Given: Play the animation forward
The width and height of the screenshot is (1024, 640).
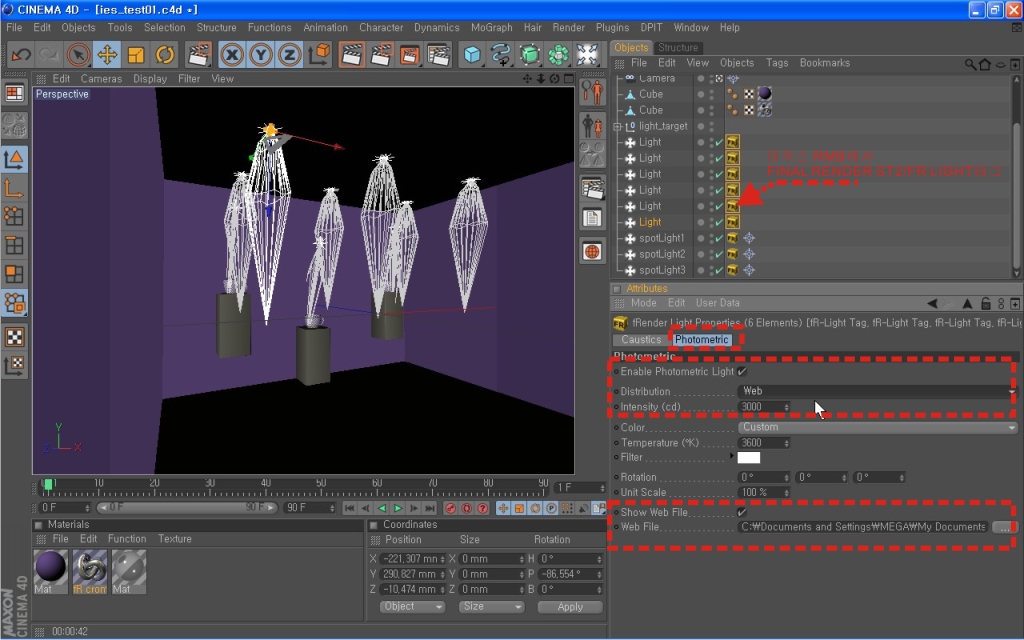Looking at the screenshot, I should tap(398, 508).
